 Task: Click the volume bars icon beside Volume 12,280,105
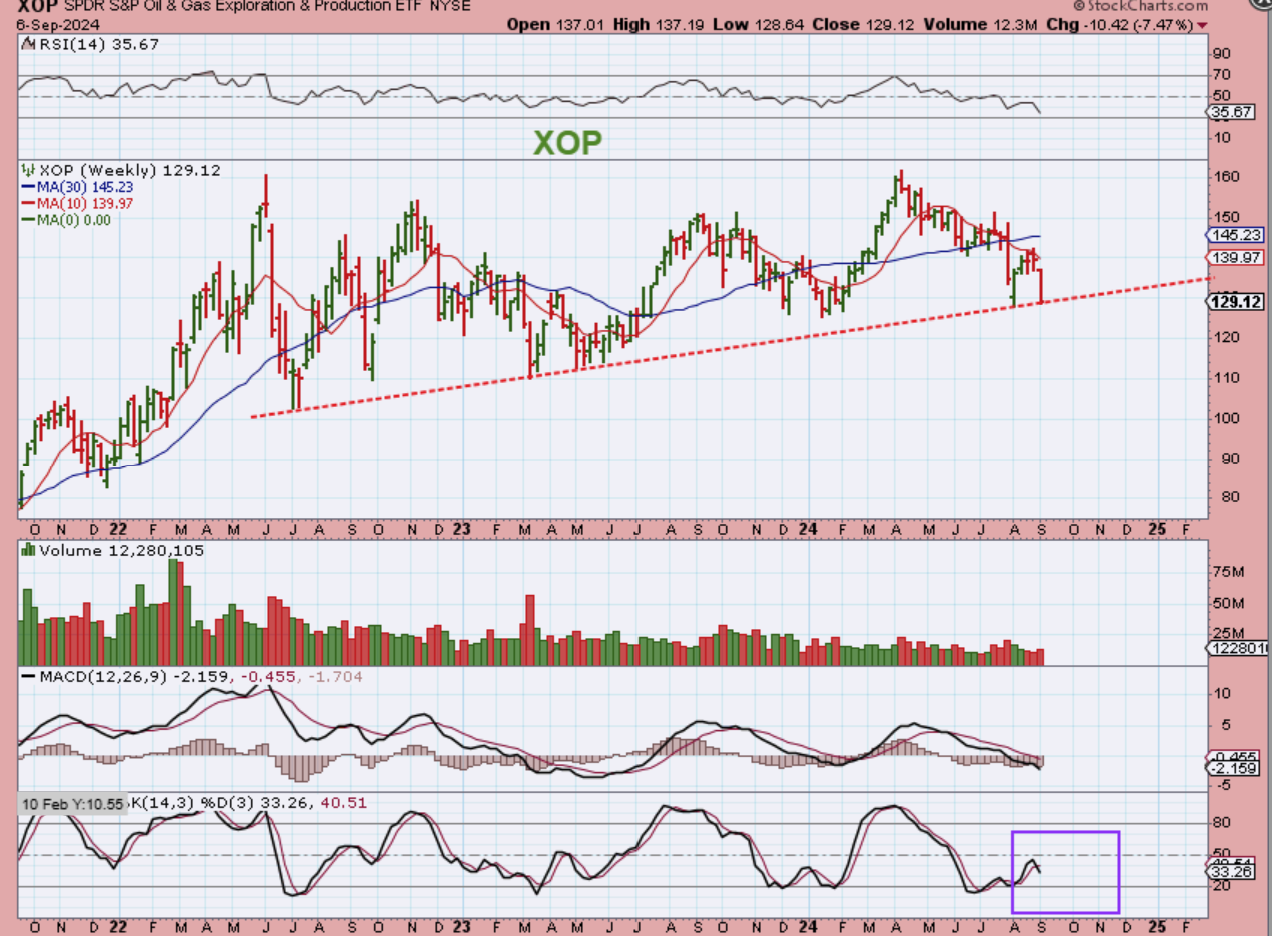(x=27, y=549)
